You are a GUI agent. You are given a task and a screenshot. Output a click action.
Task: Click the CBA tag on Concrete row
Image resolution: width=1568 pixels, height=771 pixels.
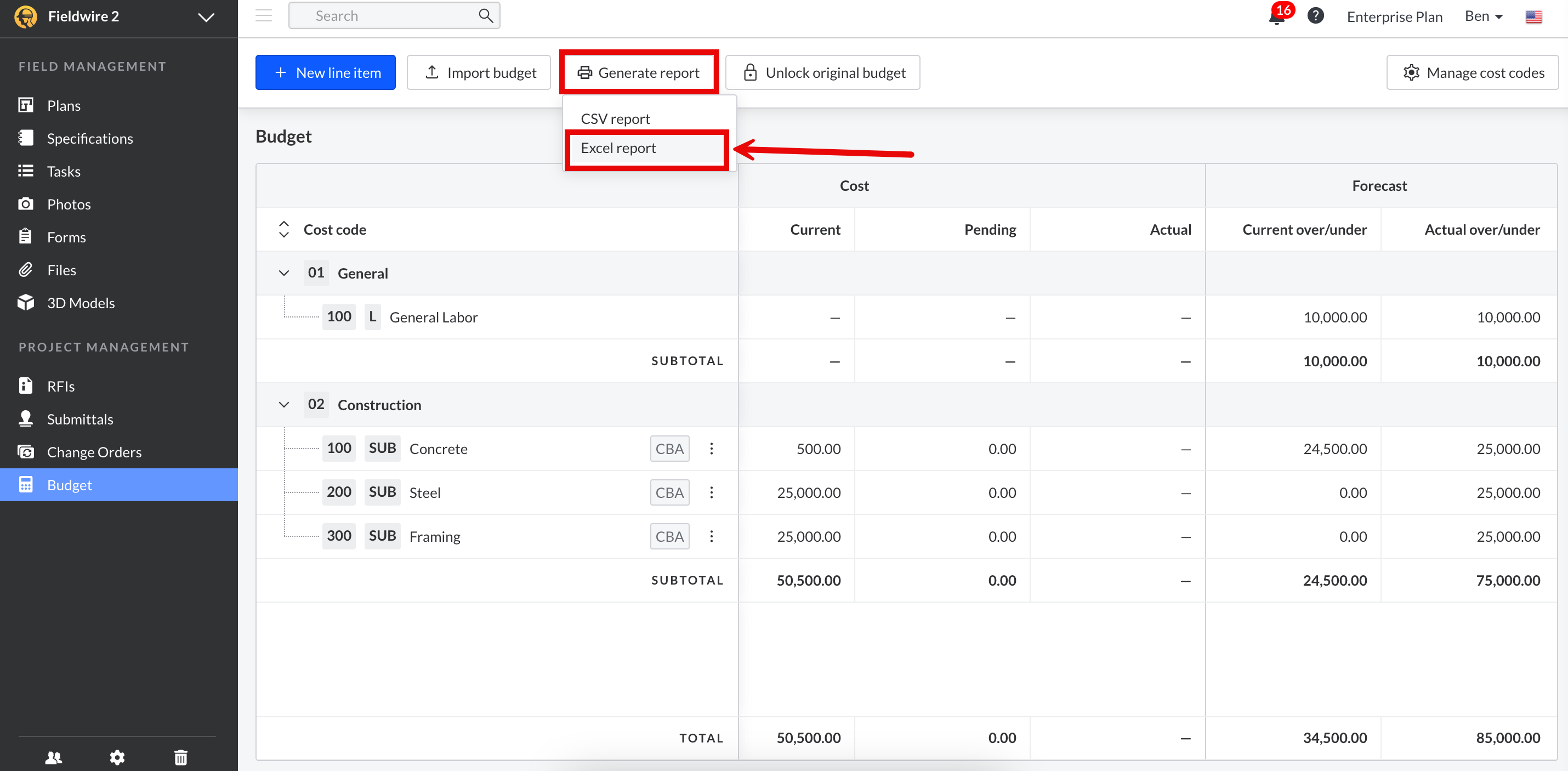669,449
